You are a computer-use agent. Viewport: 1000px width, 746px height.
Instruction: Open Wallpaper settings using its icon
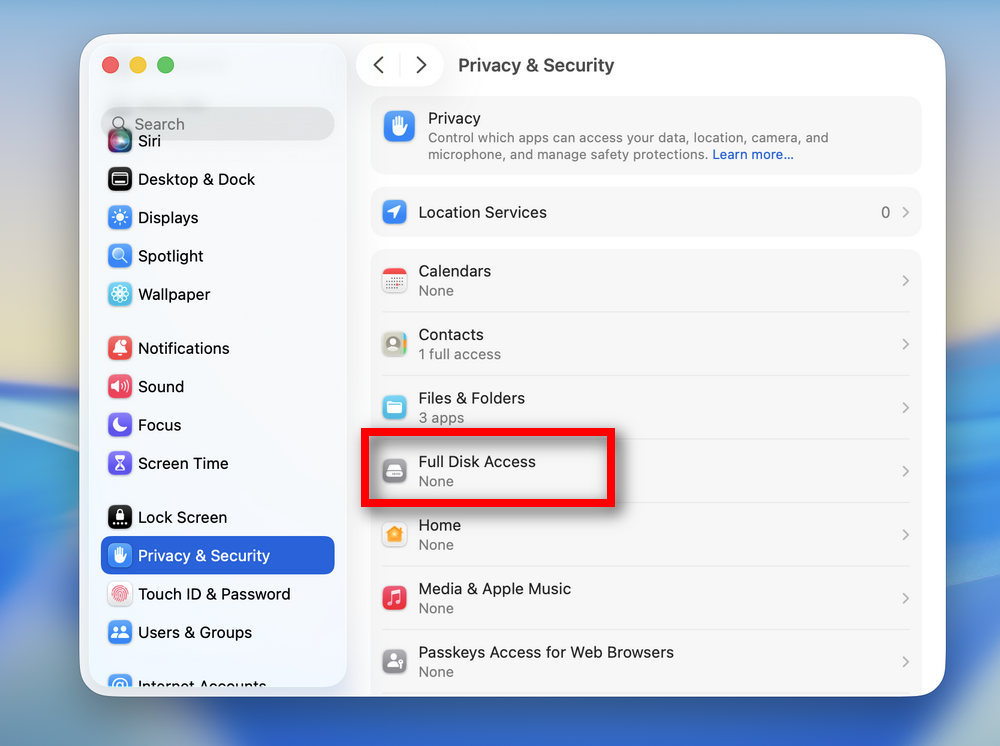120,294
